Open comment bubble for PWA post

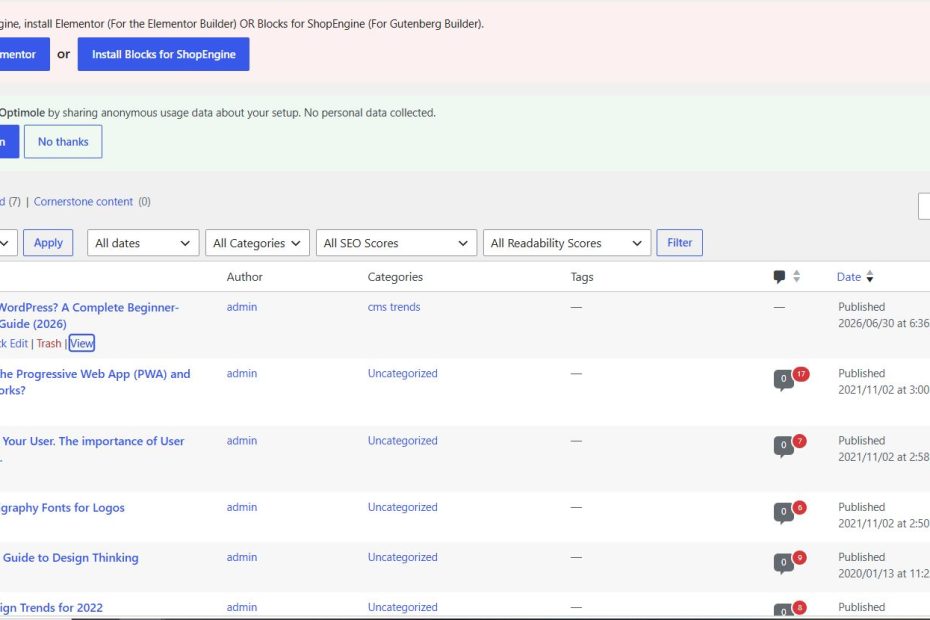click(x=784, y=379)
